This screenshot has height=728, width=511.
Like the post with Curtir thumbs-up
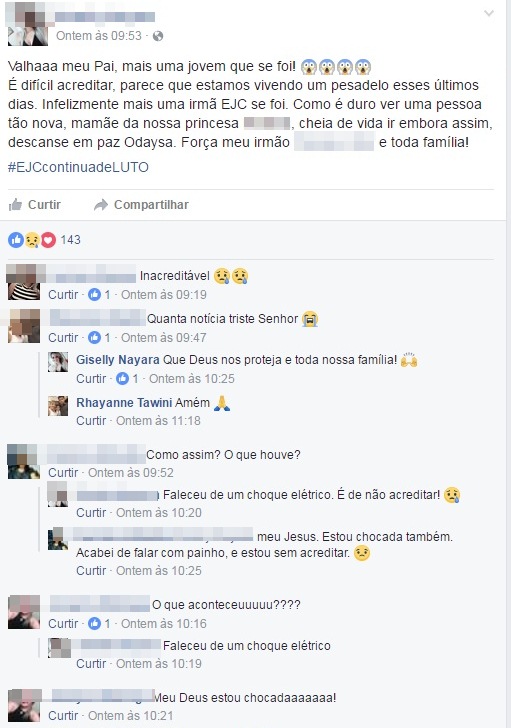point(35,205)
